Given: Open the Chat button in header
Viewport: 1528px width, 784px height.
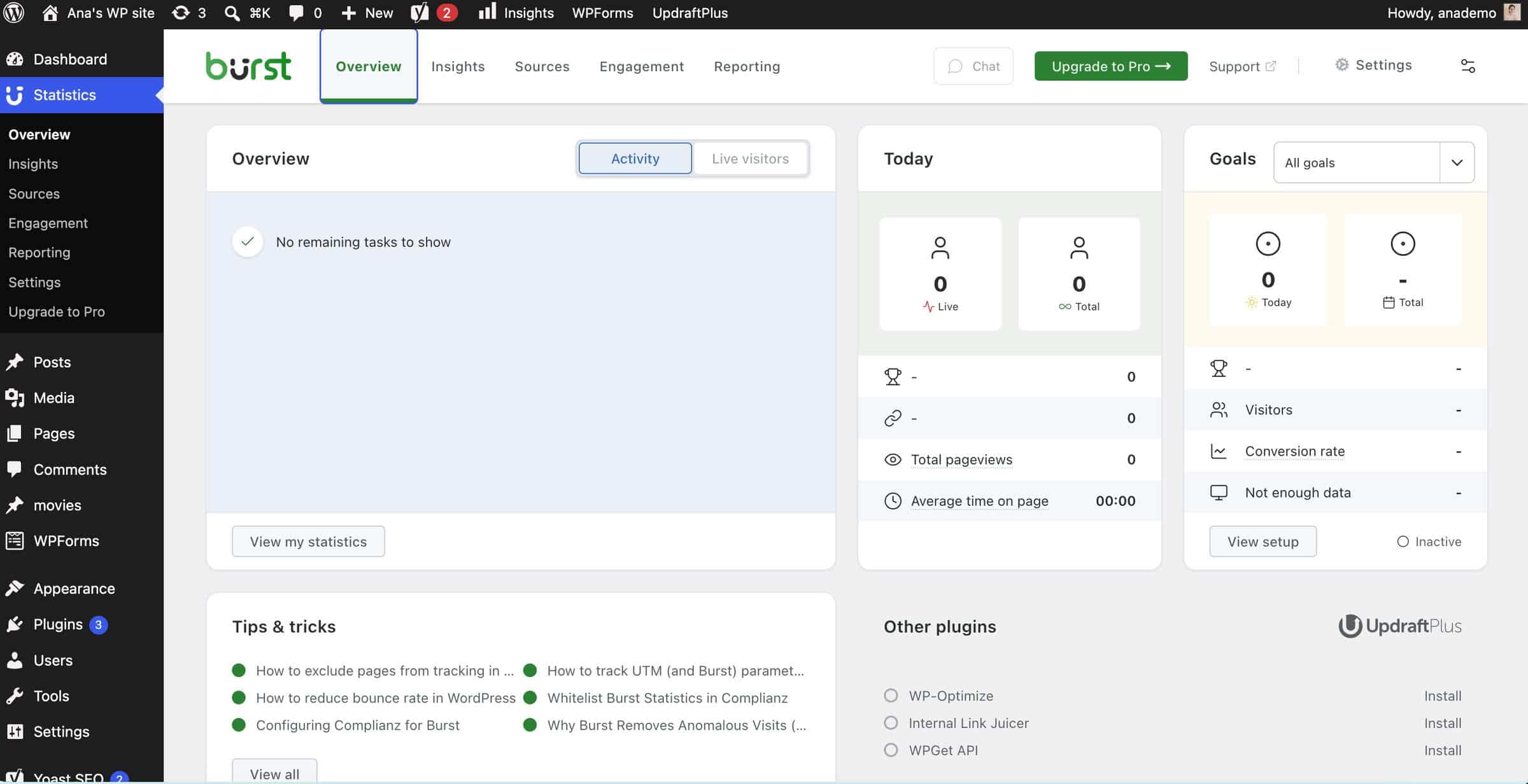Looking at the screenshot, I should click(973, 66).
